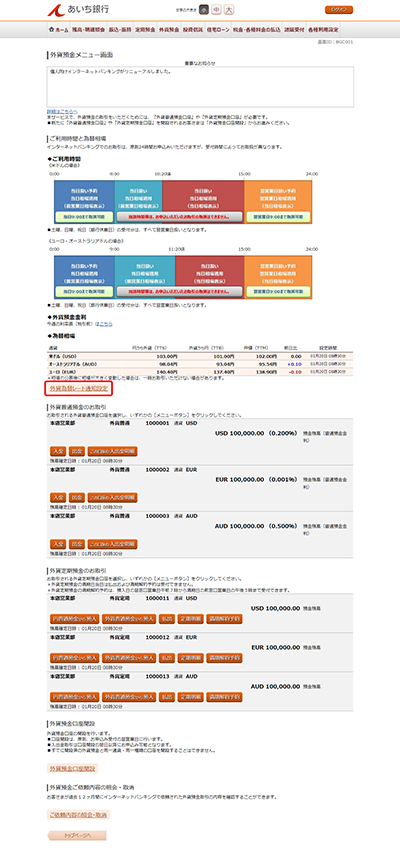Open the 各種利用設定 navigation tab
This screenshot has width=400, height=853.
(323, 29)
